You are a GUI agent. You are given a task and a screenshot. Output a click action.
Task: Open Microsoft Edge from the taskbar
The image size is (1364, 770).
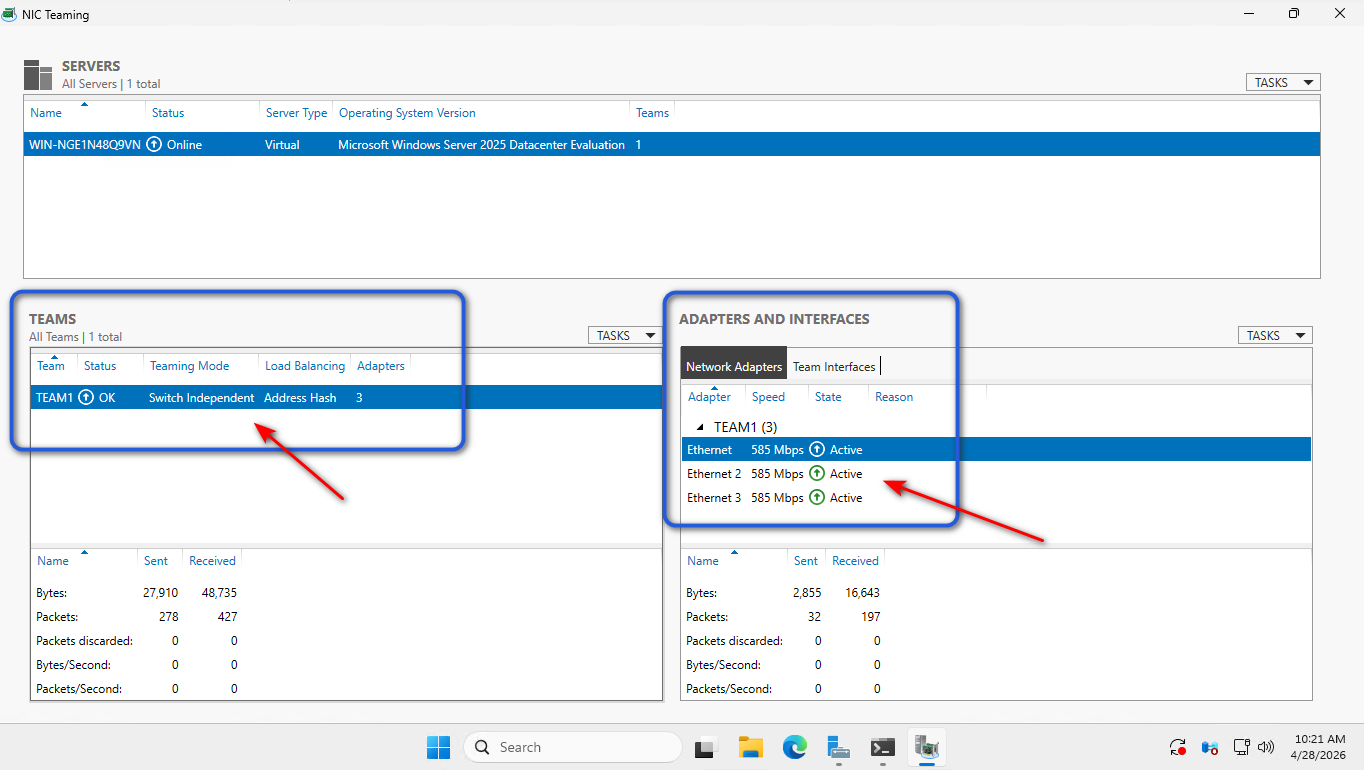[x=795, y=747]
